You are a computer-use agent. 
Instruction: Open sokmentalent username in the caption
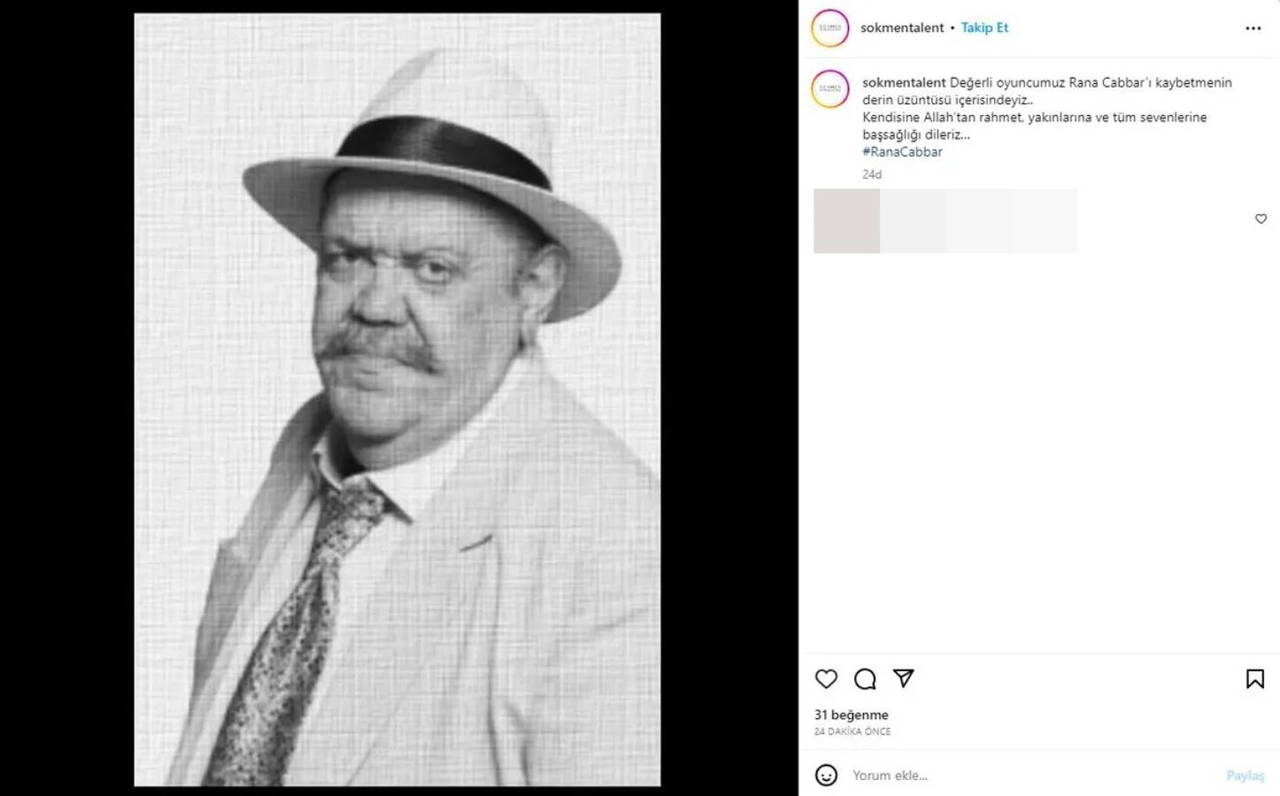(902, 83)
